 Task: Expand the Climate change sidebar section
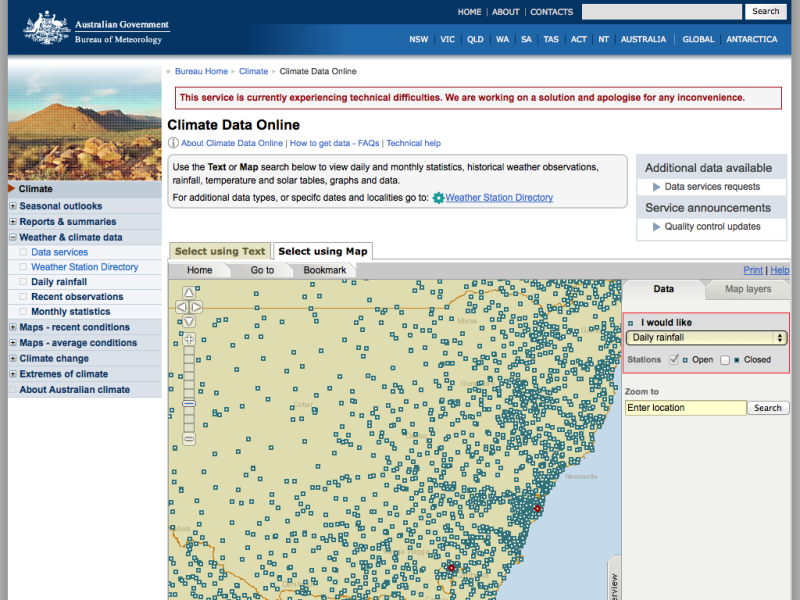(x=13, y=358)
